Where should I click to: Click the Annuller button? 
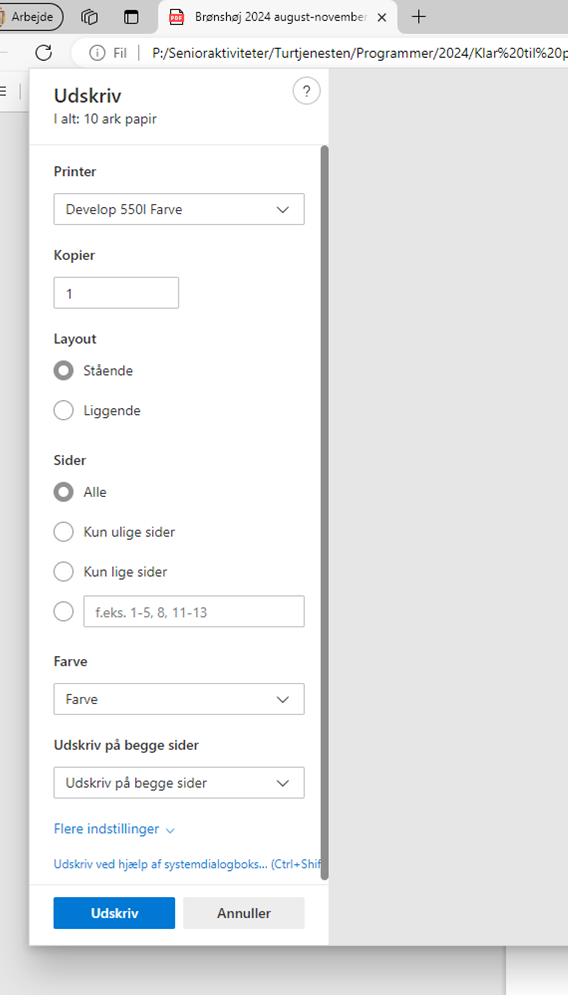[x=244, y=913]
